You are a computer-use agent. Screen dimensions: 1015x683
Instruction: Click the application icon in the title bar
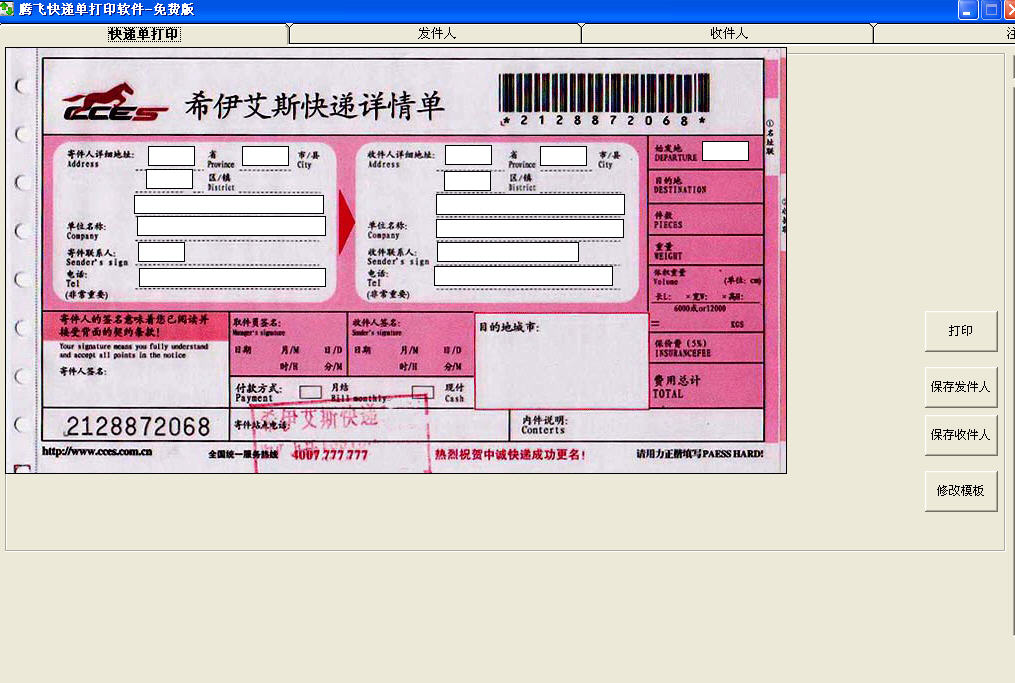10,10
